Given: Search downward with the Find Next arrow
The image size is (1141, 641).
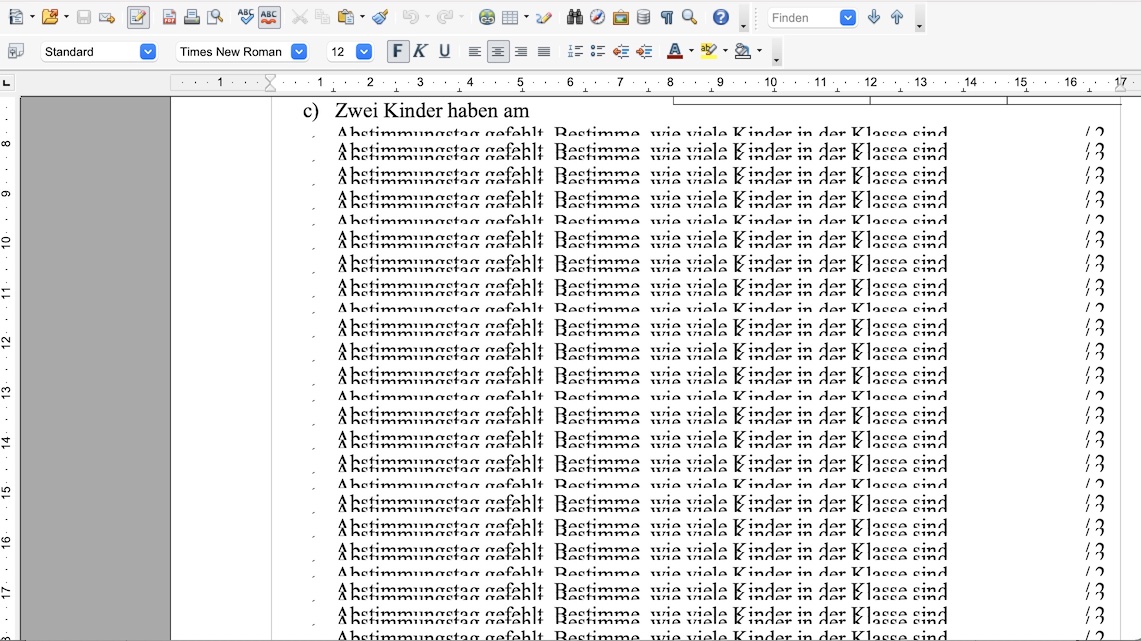Looking at the screenshot, I should [873, 17].
